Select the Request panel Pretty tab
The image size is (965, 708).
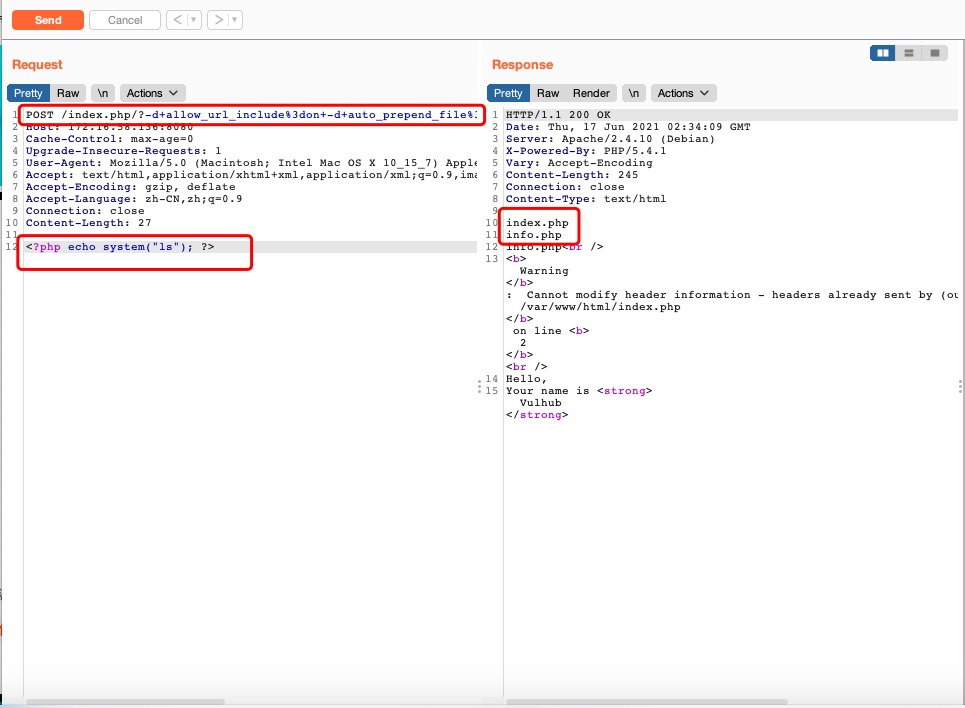tap(28, 93)
